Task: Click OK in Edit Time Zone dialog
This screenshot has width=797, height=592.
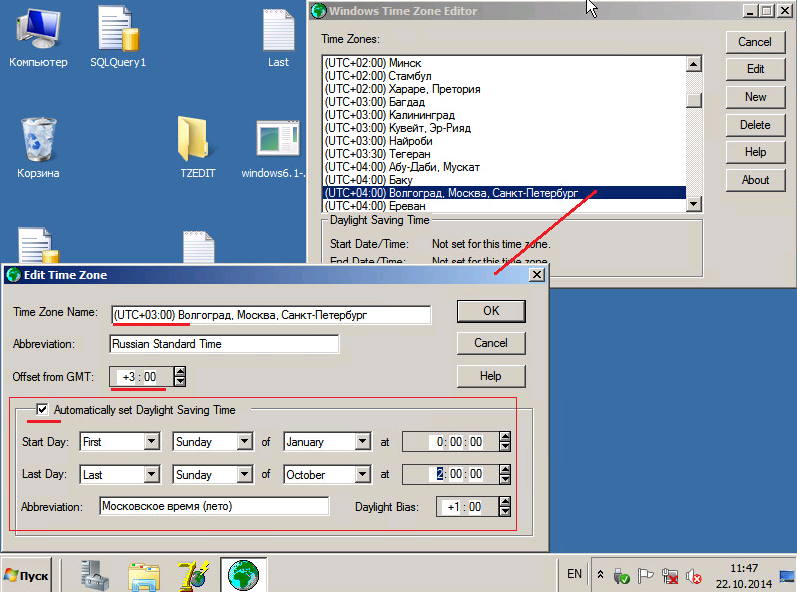Action: 491,311
